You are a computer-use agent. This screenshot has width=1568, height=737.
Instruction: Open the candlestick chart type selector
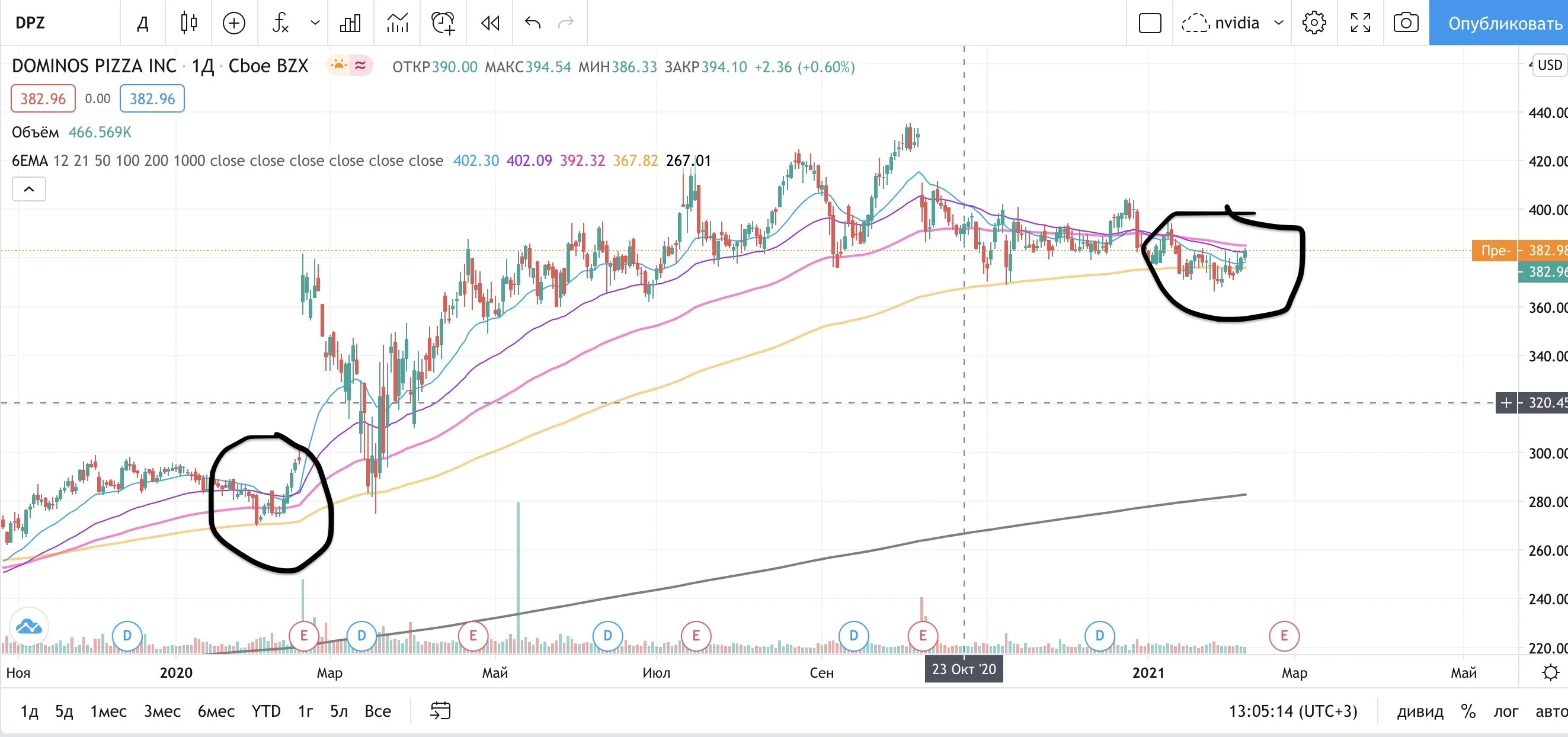tap(188, 23)
